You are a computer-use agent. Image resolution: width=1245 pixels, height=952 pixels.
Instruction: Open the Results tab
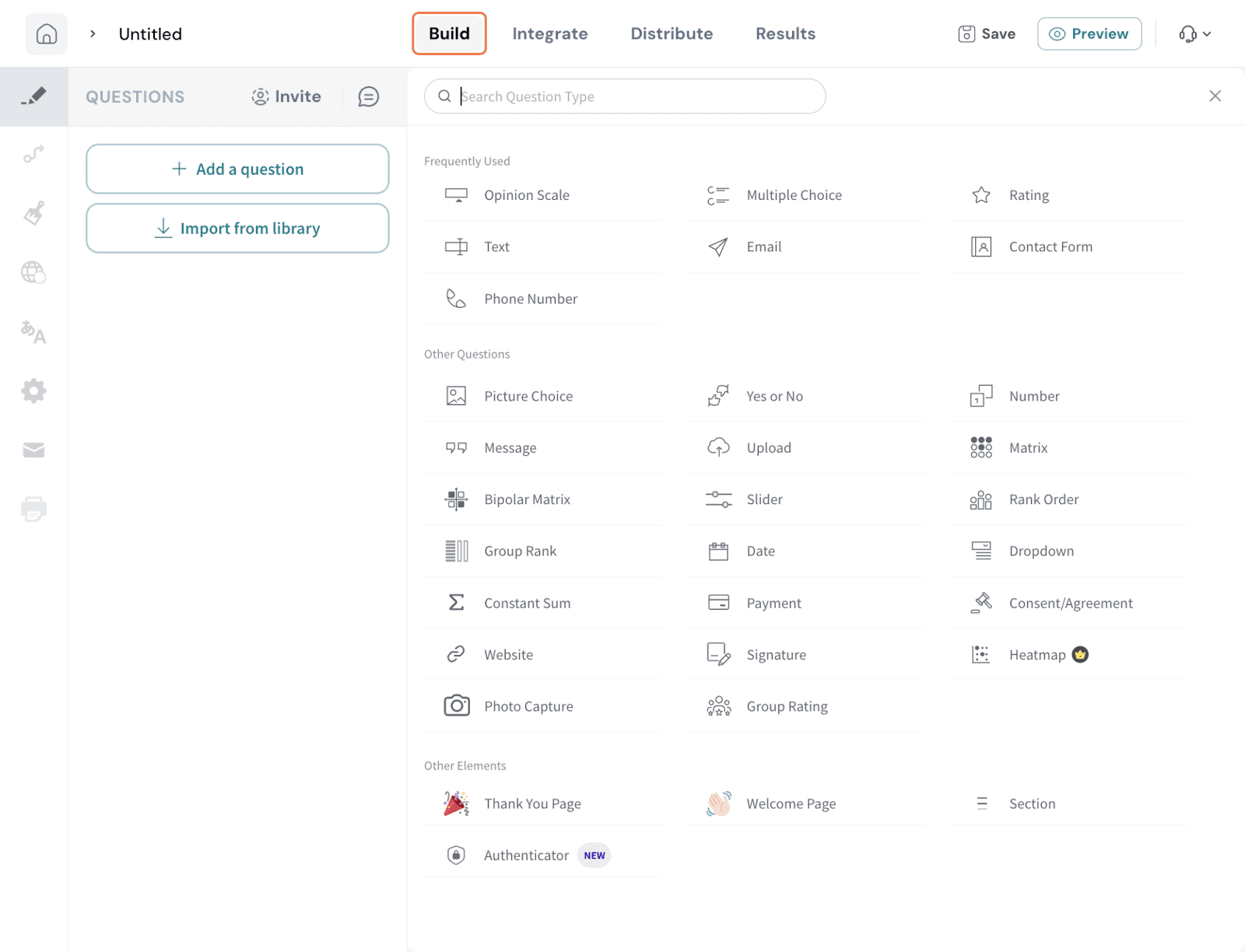[785, 34]
